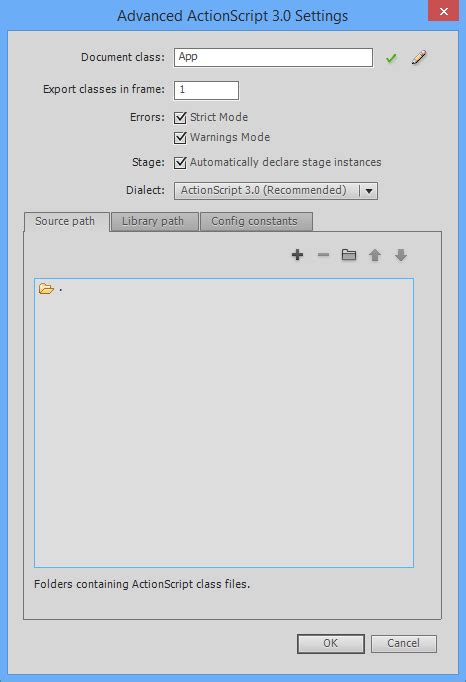Switch to the Source path tab
Screen dimensions: 466x682
[66, 222]
